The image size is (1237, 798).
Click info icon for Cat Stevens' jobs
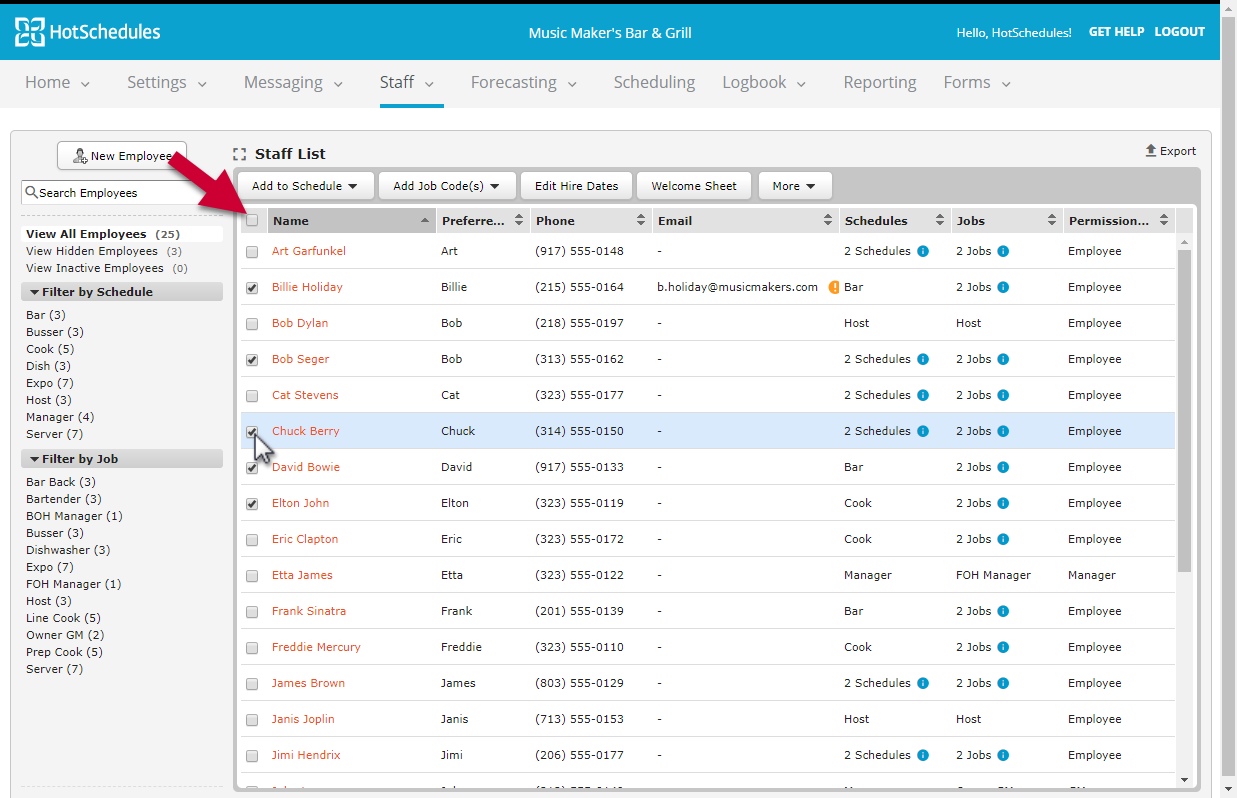1003,395
